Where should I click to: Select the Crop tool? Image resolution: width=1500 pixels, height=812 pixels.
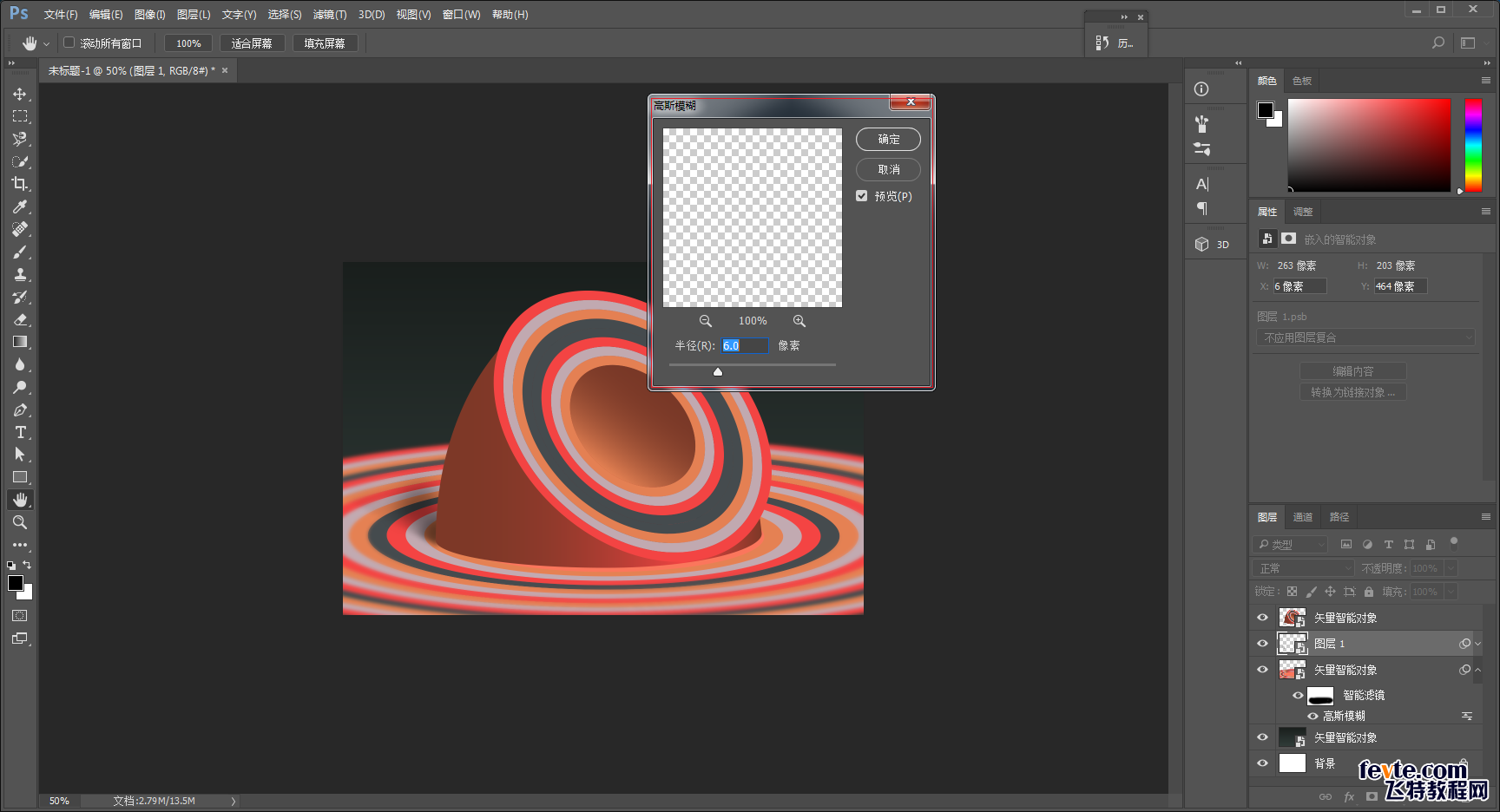pos(20,184)
